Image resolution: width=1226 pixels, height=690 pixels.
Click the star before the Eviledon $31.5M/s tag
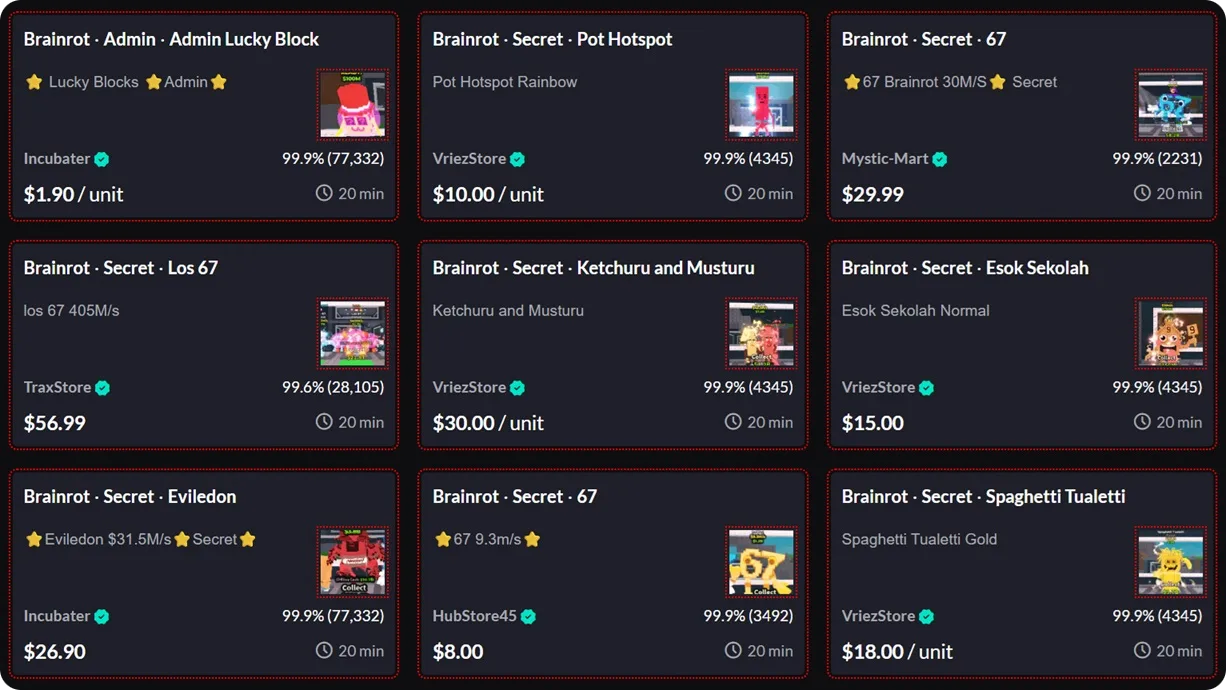tap(33, 538)
